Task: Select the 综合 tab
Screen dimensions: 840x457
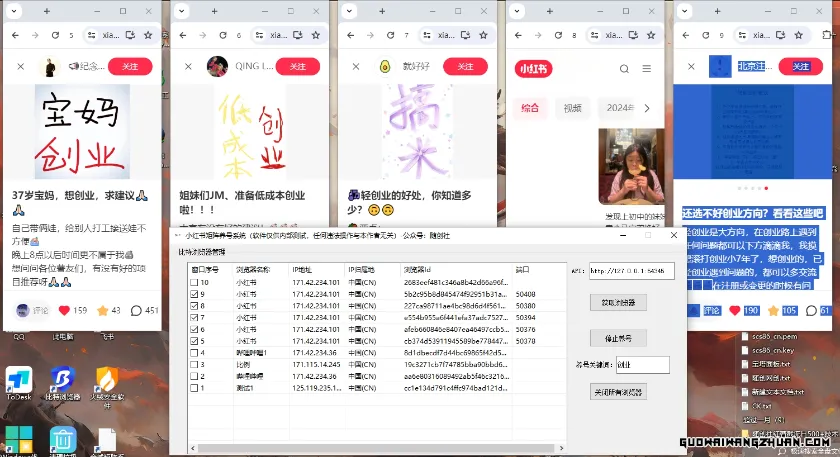Action: click(x=530, y=108)
